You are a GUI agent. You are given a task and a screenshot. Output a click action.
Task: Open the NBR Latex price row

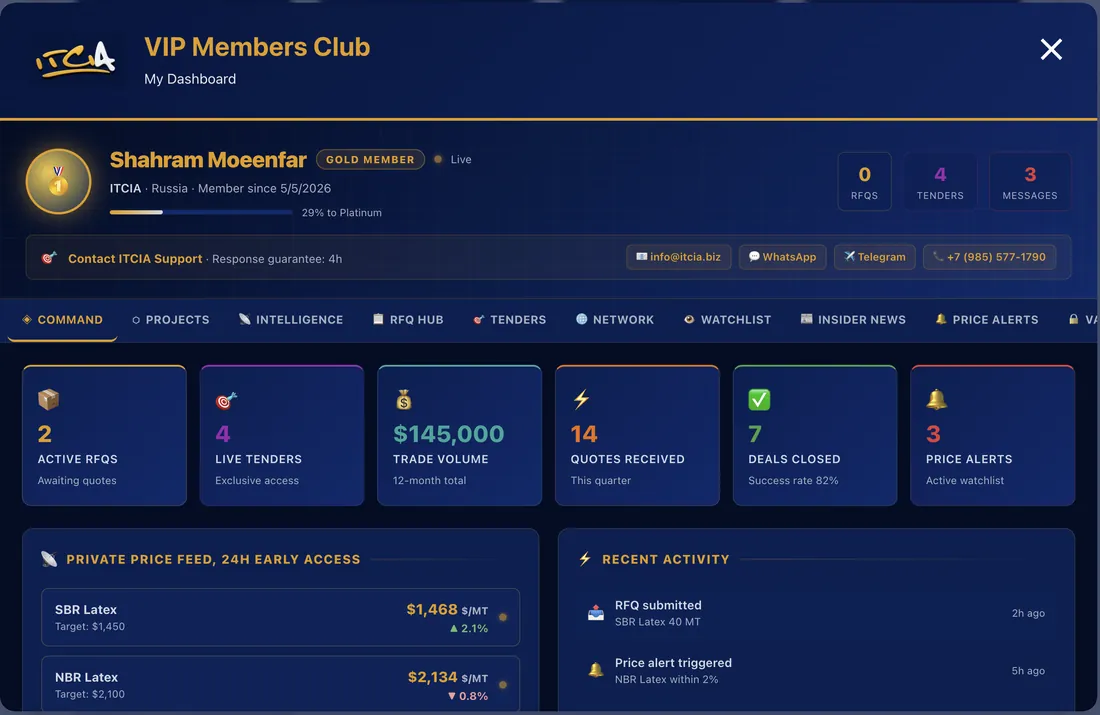pos(281,684)
